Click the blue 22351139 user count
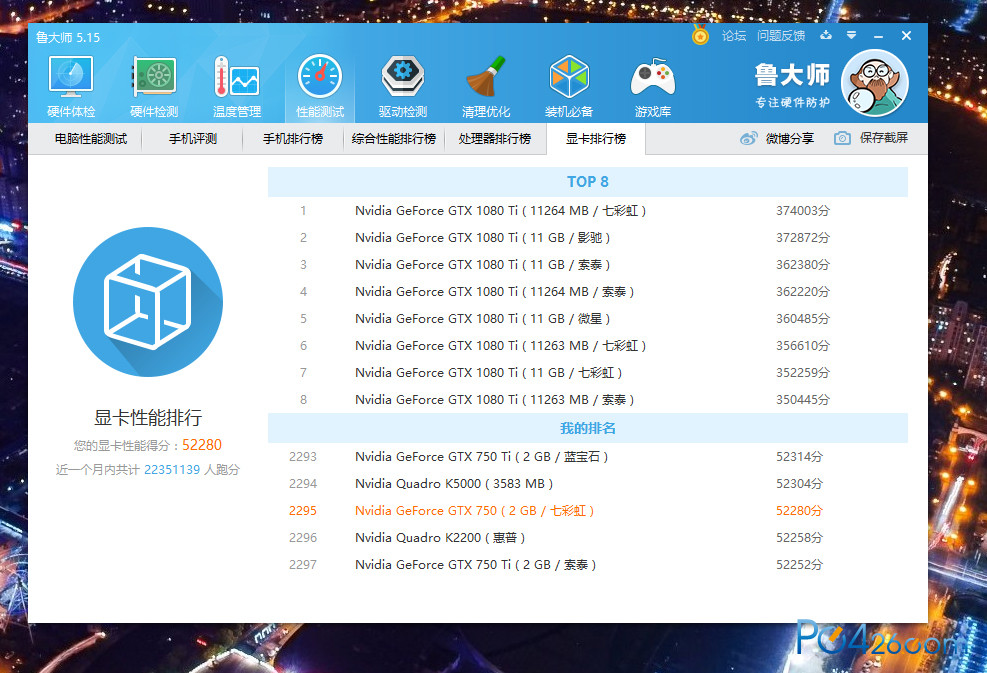This screenshot has width=987, height=673. tap(172, 470)
